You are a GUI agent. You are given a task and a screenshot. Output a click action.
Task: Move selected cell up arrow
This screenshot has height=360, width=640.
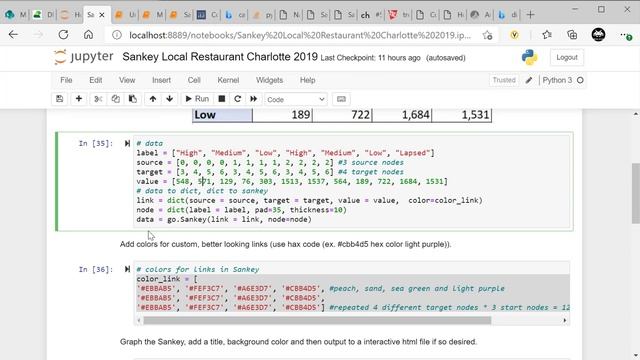click(x=153, y=99)
